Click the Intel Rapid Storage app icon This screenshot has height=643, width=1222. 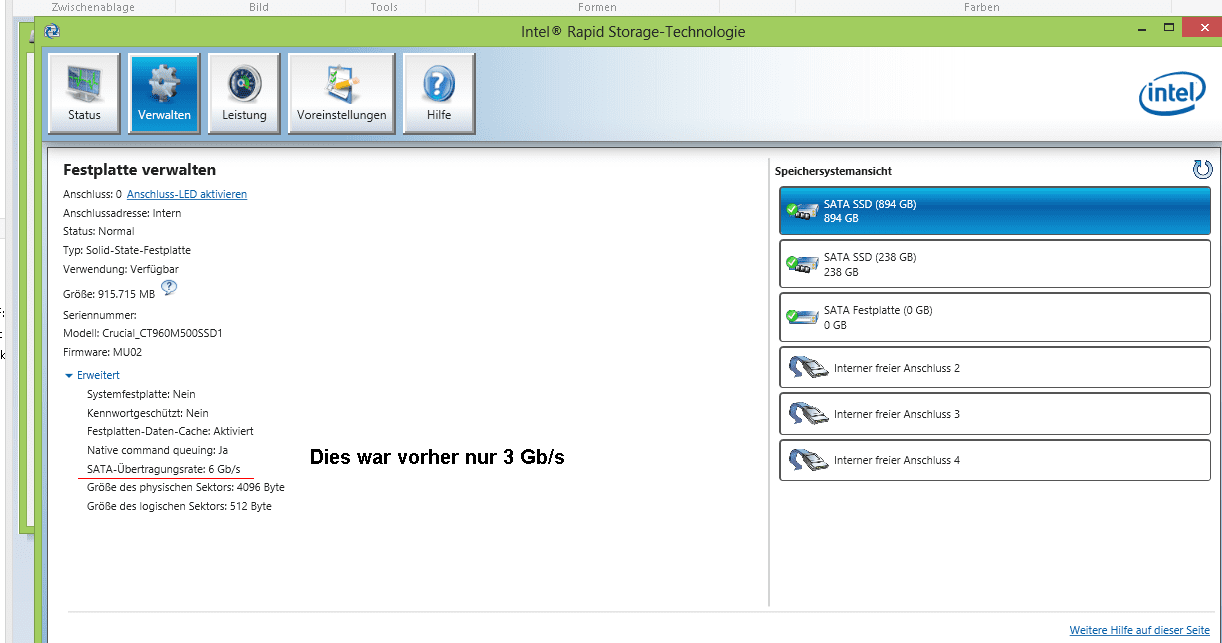[52, 31]
